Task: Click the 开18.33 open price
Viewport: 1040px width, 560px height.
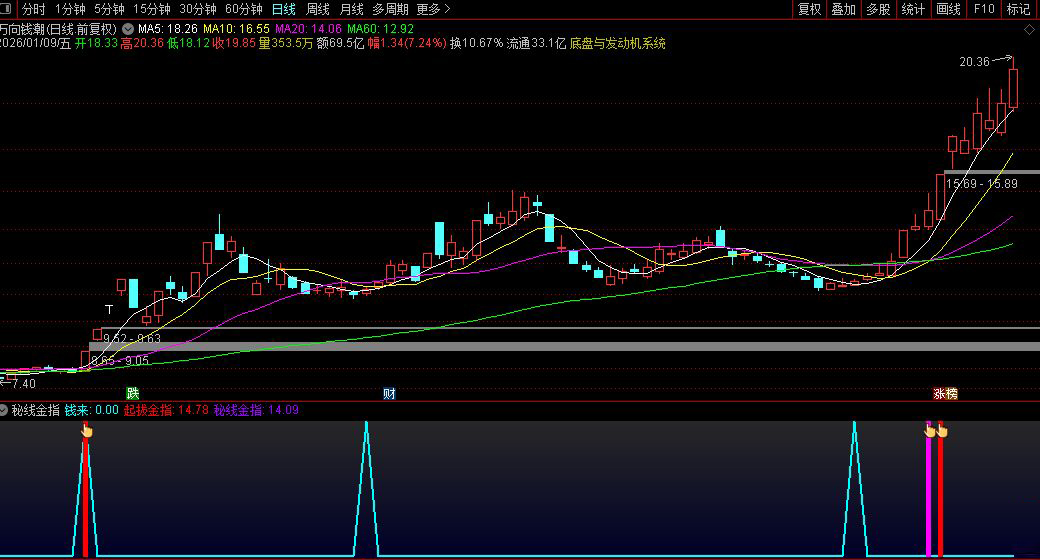Action: point(96,44)
